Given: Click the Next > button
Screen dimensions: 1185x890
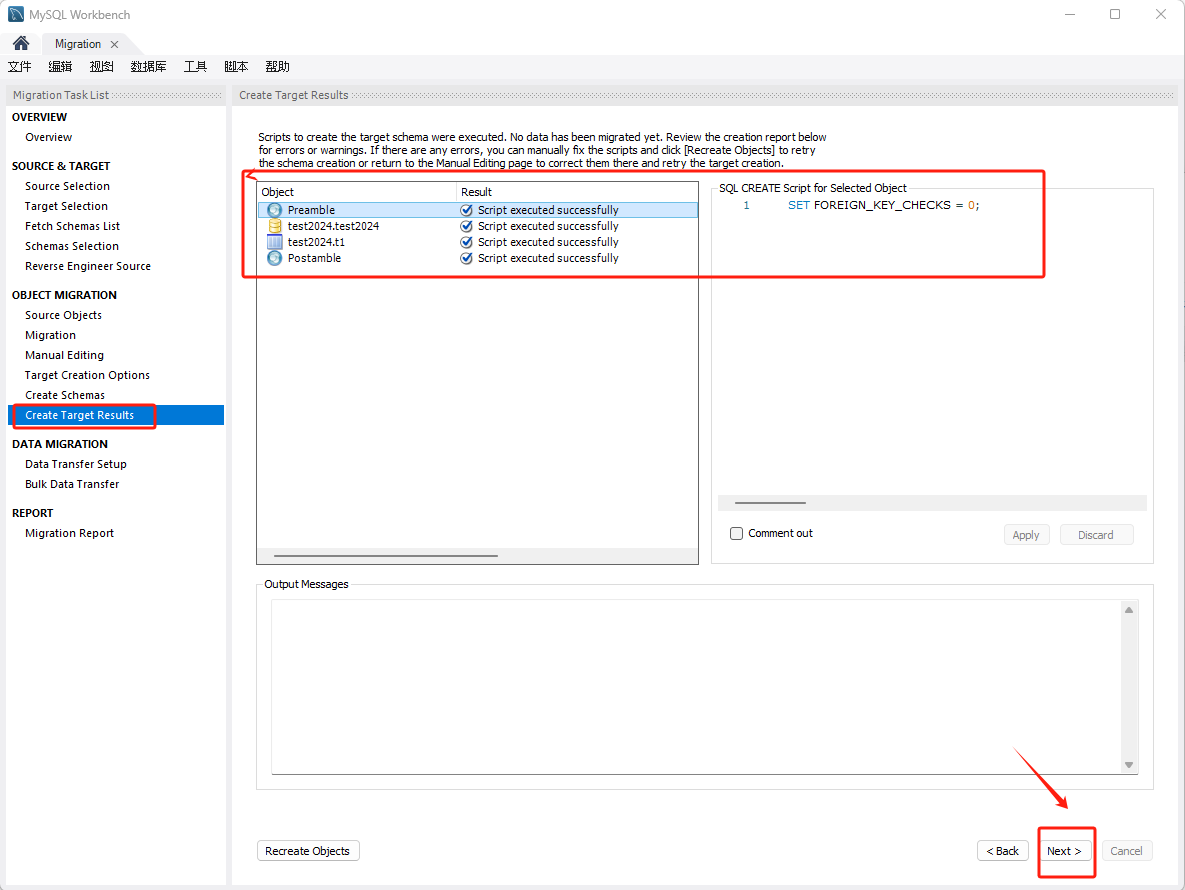Looking at the screenshot, I should point(1064,851).
